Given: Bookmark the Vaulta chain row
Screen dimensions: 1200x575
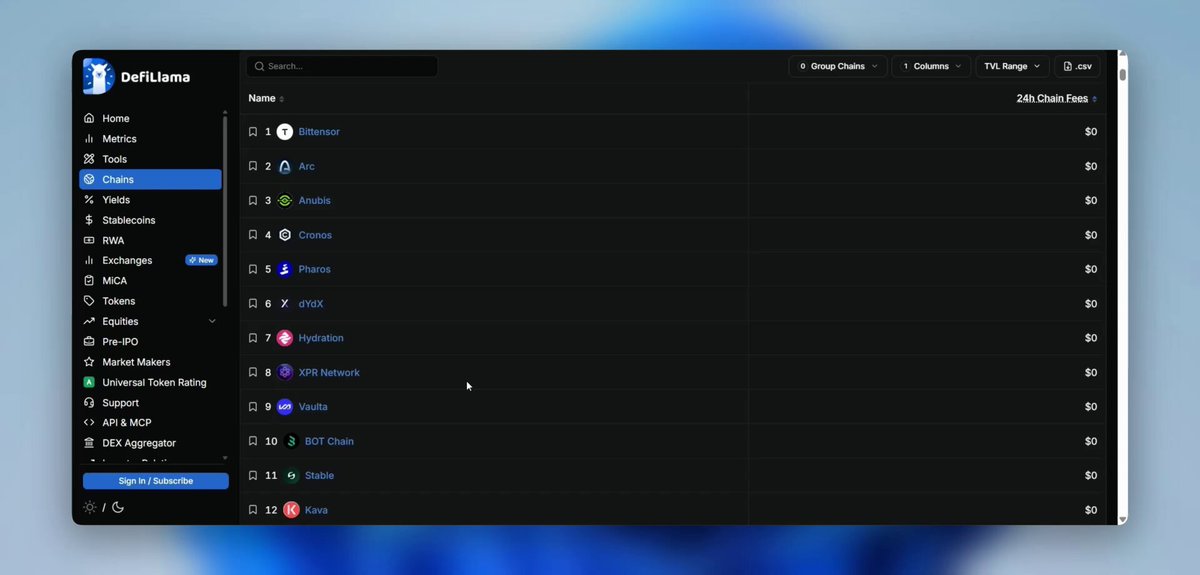Looking at the screenshot, I should click(253, 407).
